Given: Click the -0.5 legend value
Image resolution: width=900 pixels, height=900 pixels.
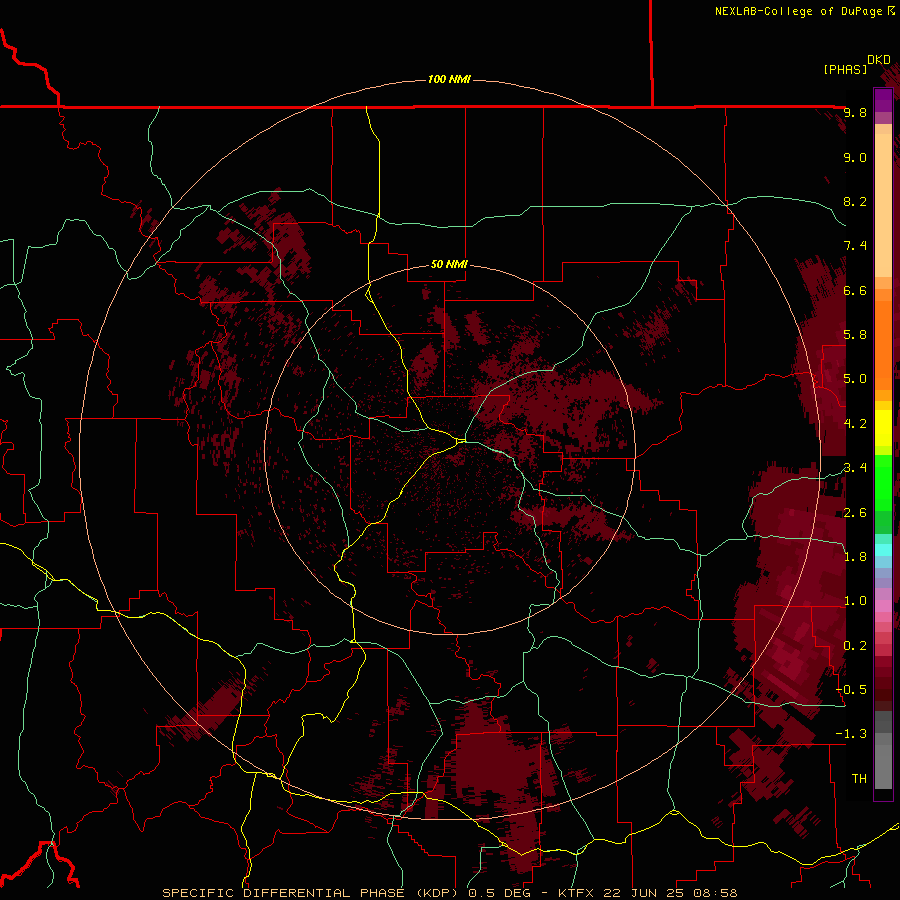Looking at the screenshot, I should pyautogui.click(x=851, y=690).
